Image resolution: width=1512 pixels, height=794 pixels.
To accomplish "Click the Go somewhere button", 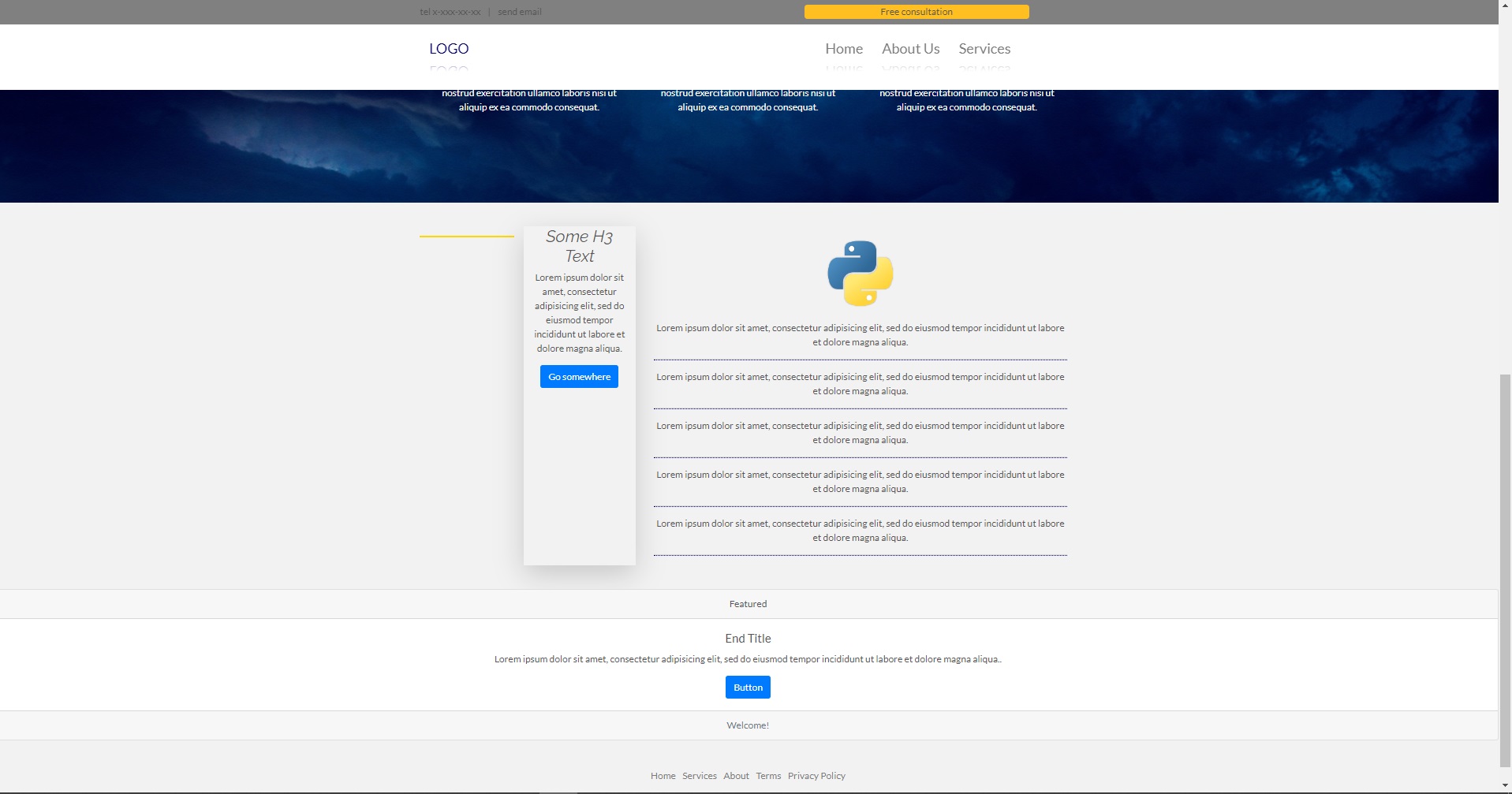I will (x=579, y=377).
